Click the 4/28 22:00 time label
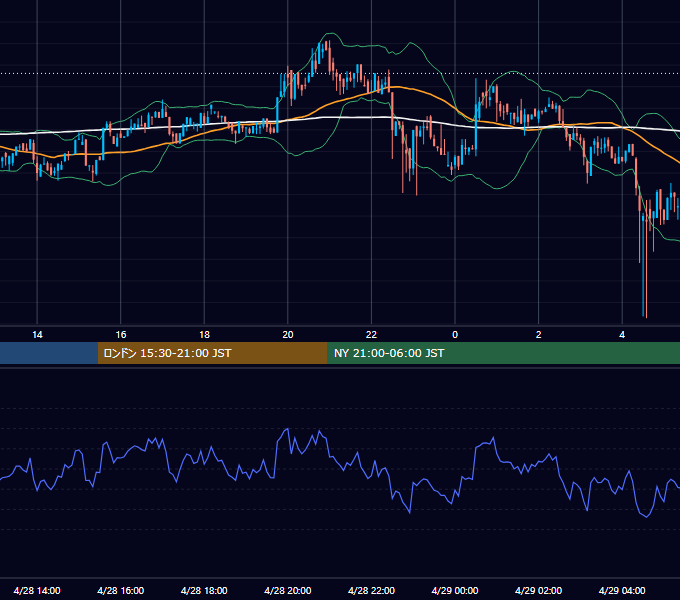The image size is (680, 600). coord(371,590)
